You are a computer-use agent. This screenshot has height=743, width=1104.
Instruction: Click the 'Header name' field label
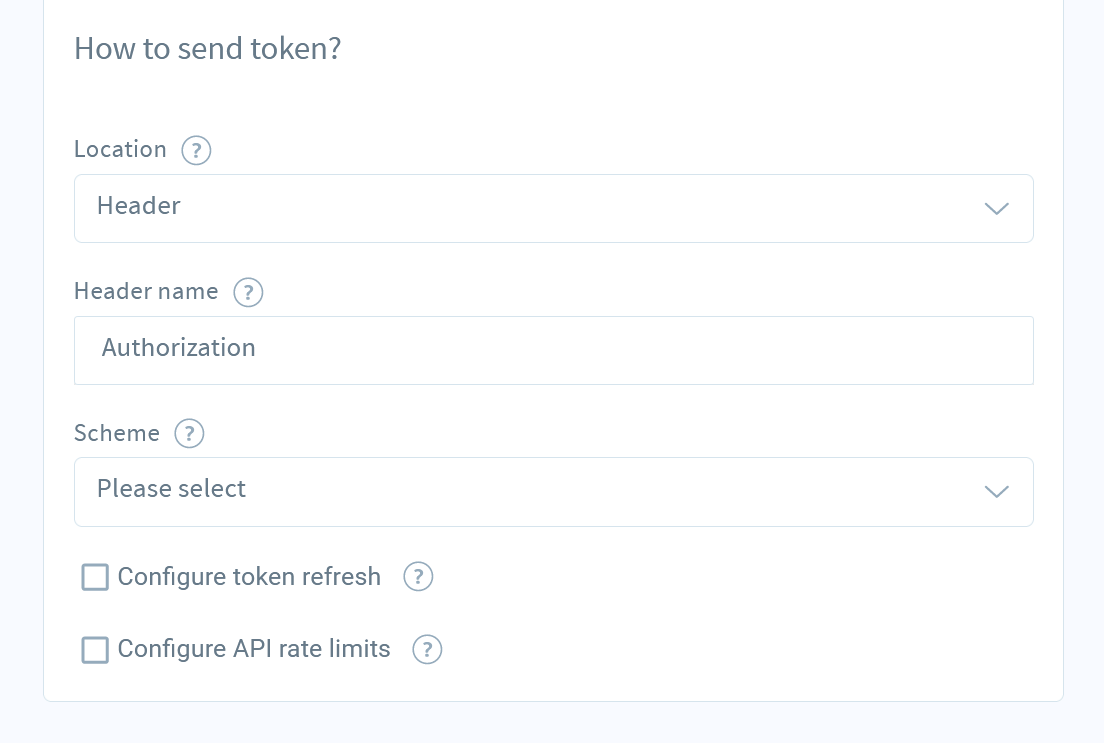[x=146, y=292]
